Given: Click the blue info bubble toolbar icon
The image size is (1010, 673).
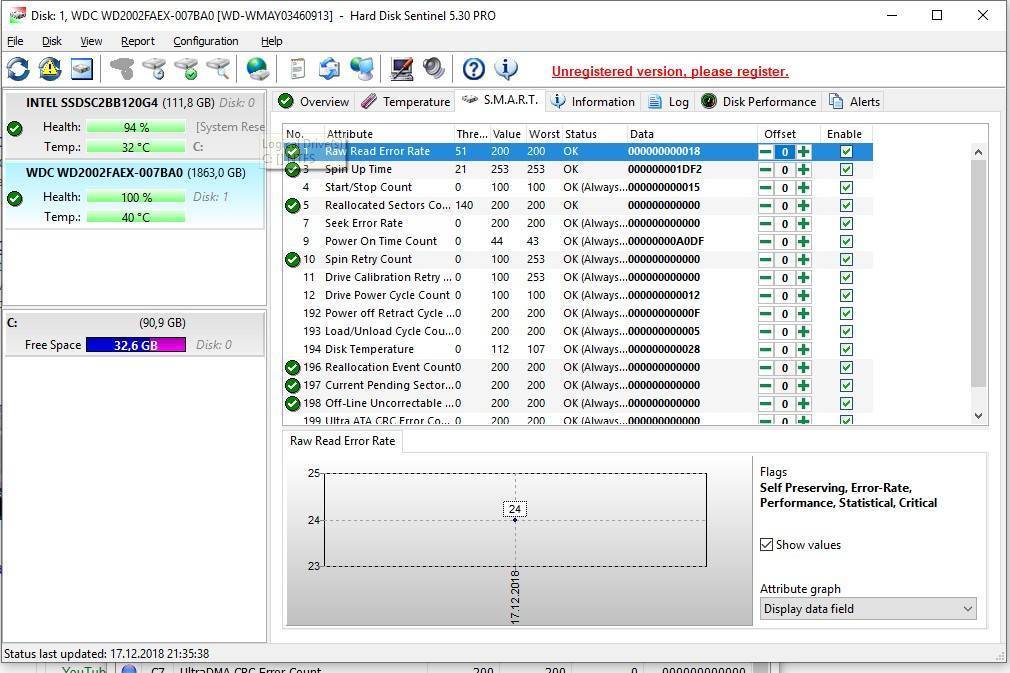Looking at the screenshot, I should click(x=506, y=69).
